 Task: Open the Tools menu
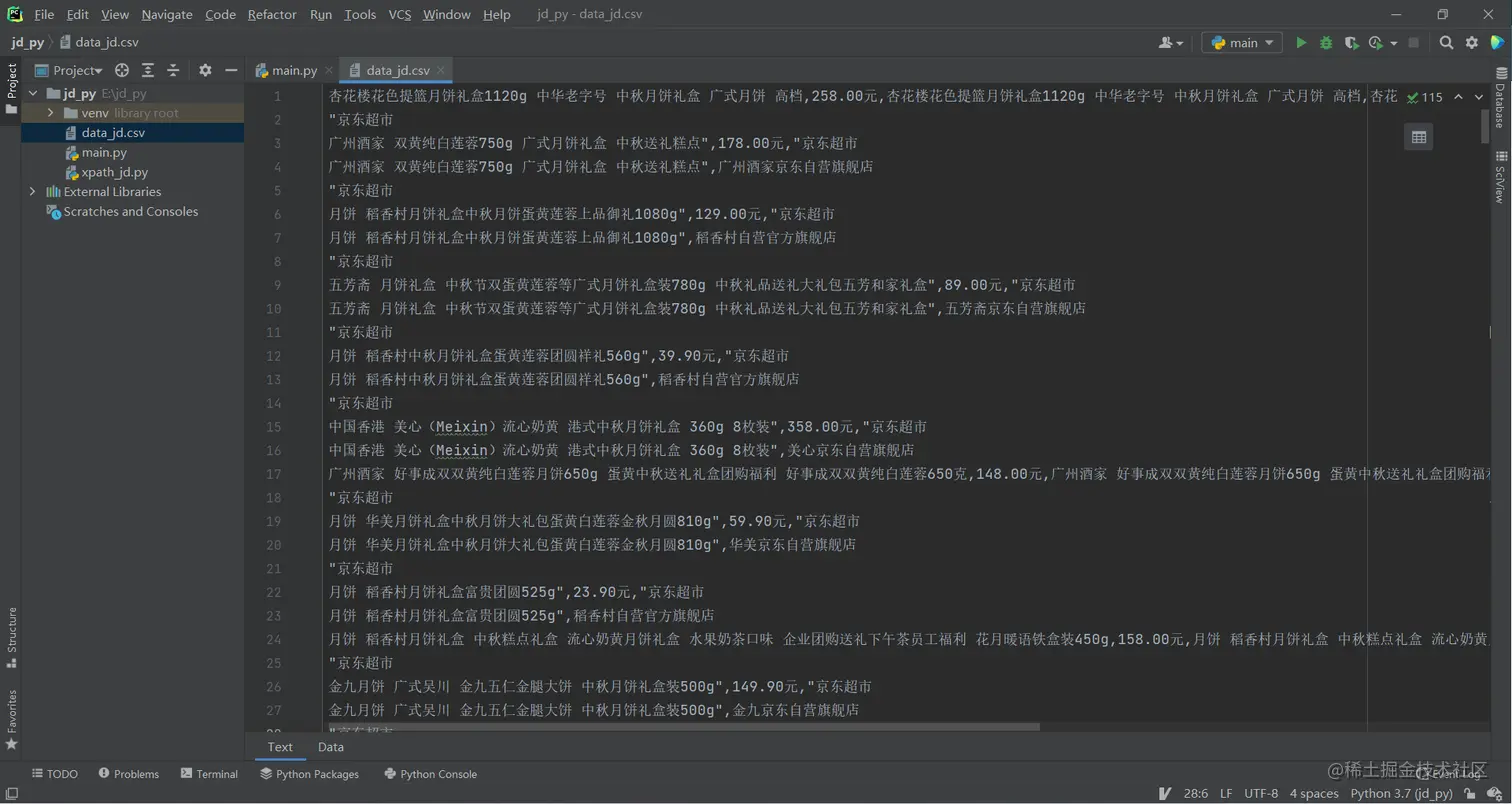click(x=360, y=14)
